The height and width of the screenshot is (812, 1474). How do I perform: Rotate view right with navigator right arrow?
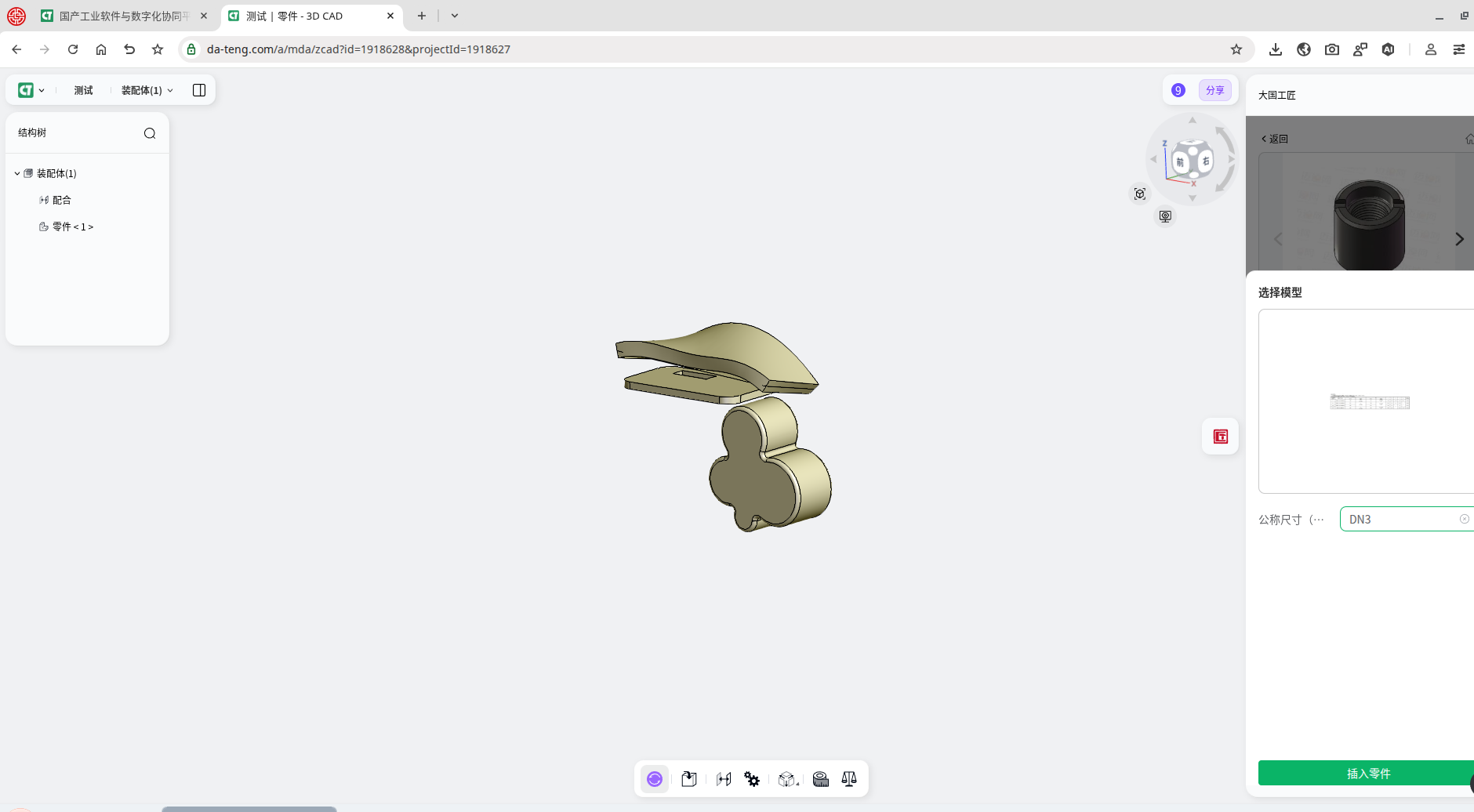[x=1232, y=159]
